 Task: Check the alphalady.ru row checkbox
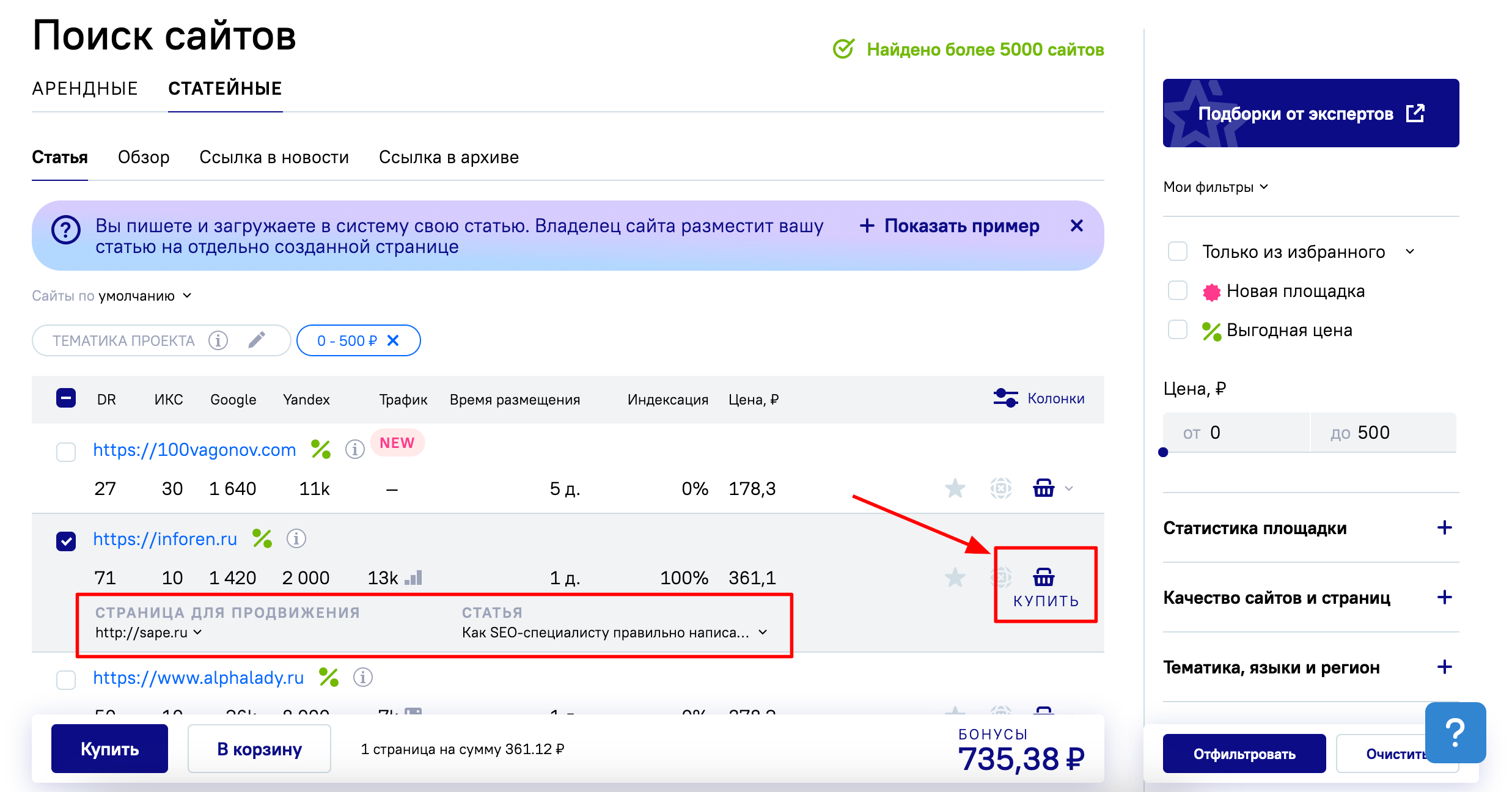(x=66, y=680)
